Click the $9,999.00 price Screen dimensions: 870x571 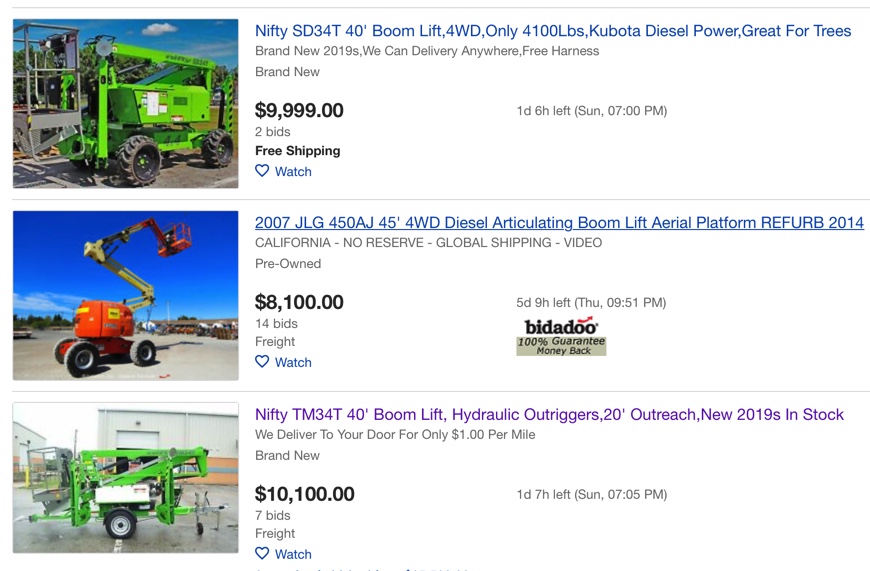[299, 110]
